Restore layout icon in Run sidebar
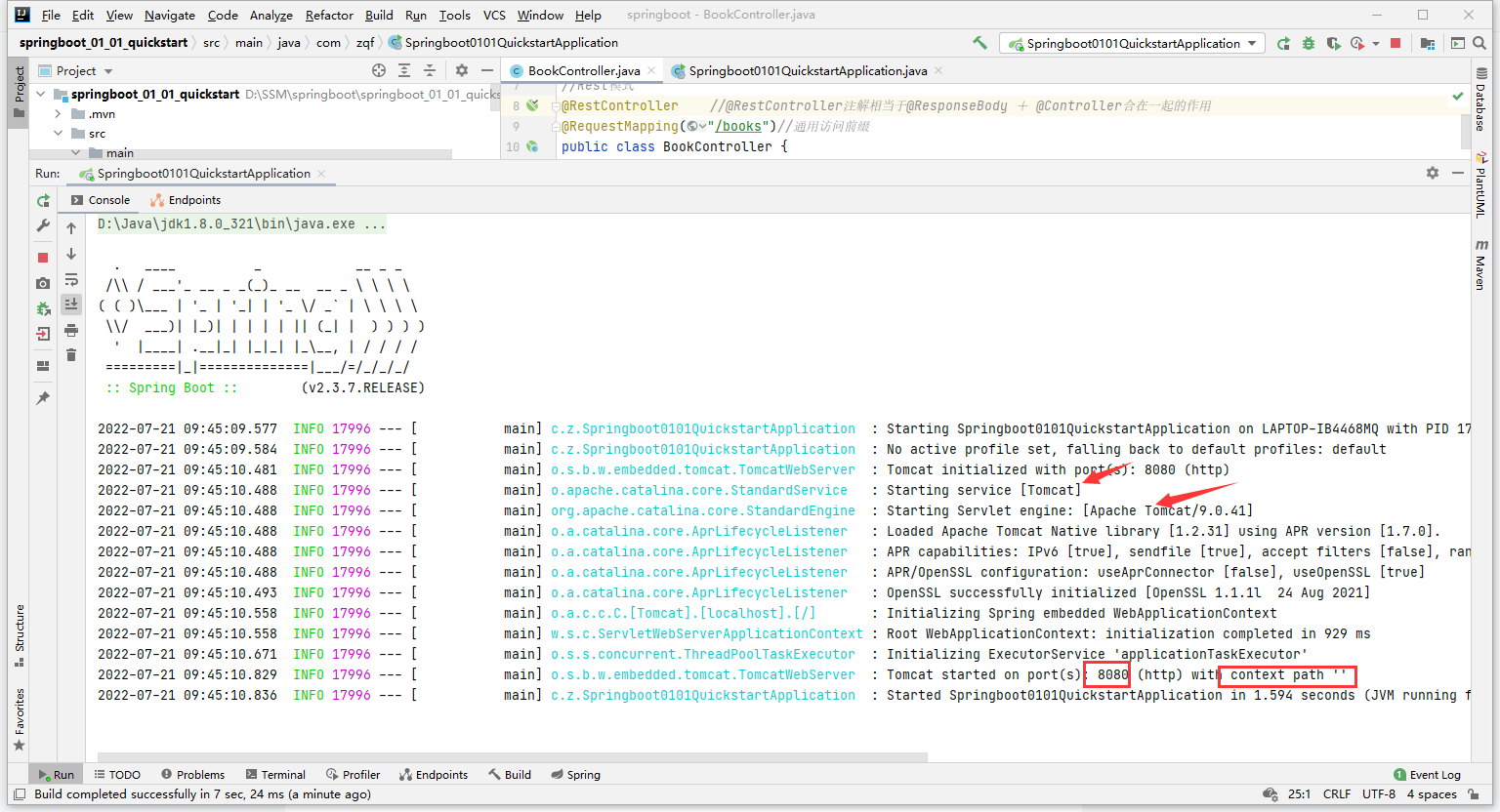1500x812 pixels. (x=43, y=366)
